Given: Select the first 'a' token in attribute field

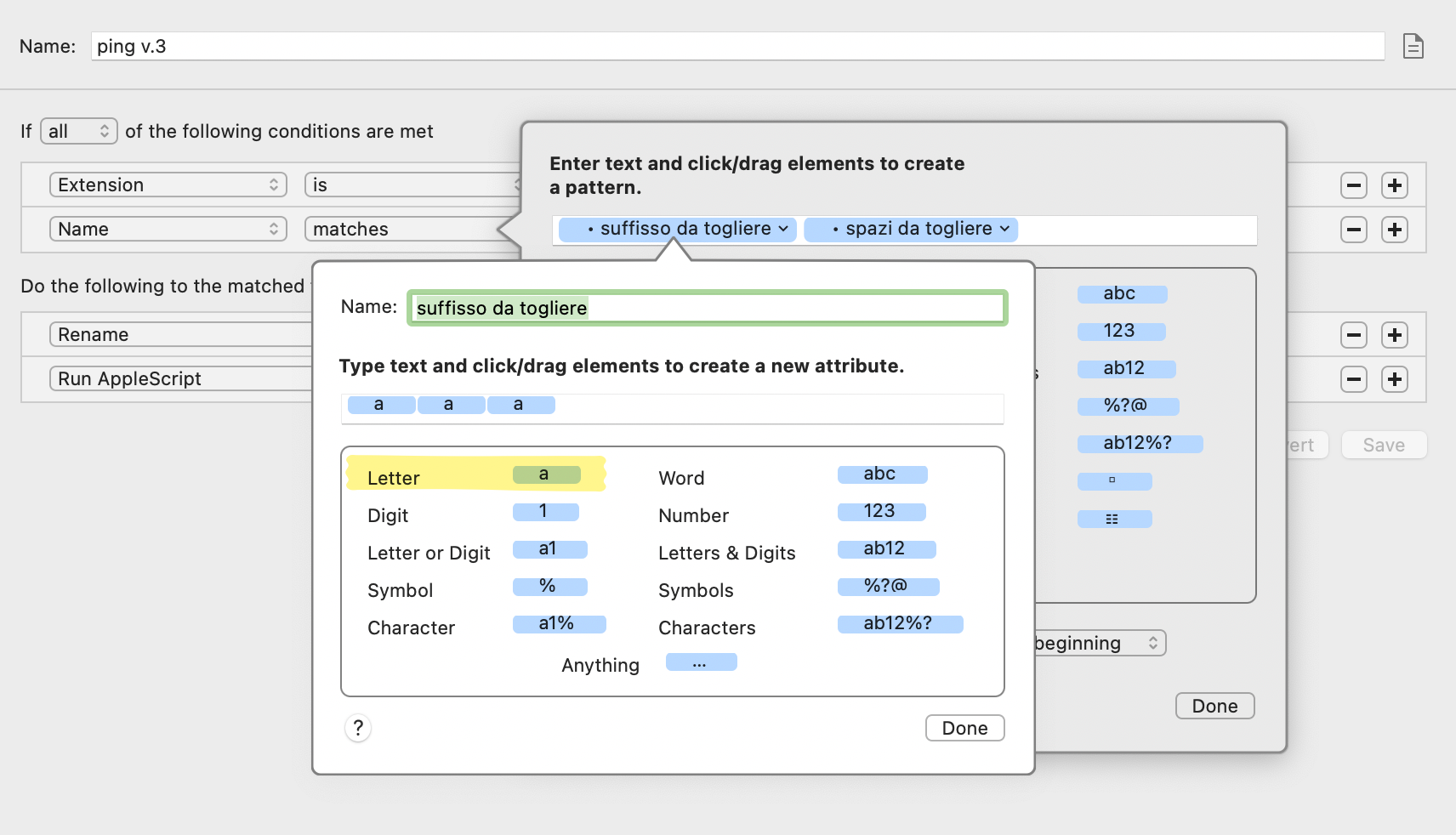Looking at the screenshot, I should [382, 405].
